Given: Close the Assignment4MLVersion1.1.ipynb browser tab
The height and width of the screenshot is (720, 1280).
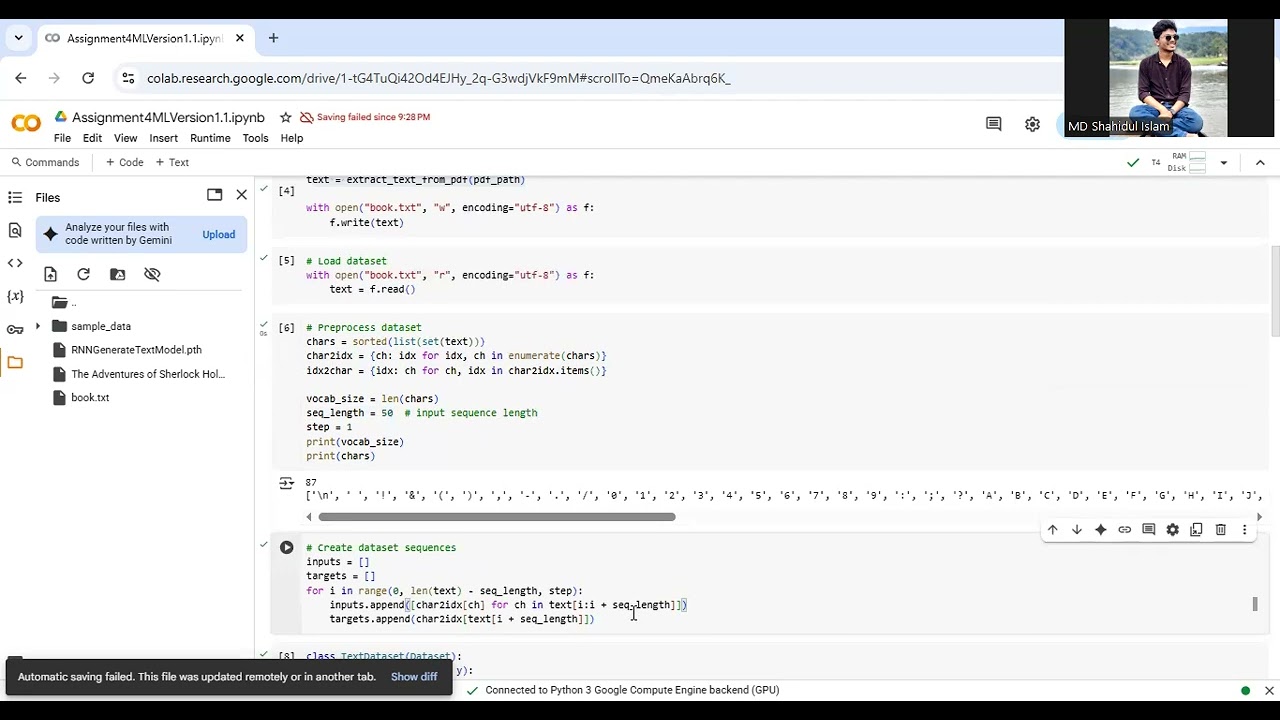Looking at the screenshot, I should coord(240,38).
